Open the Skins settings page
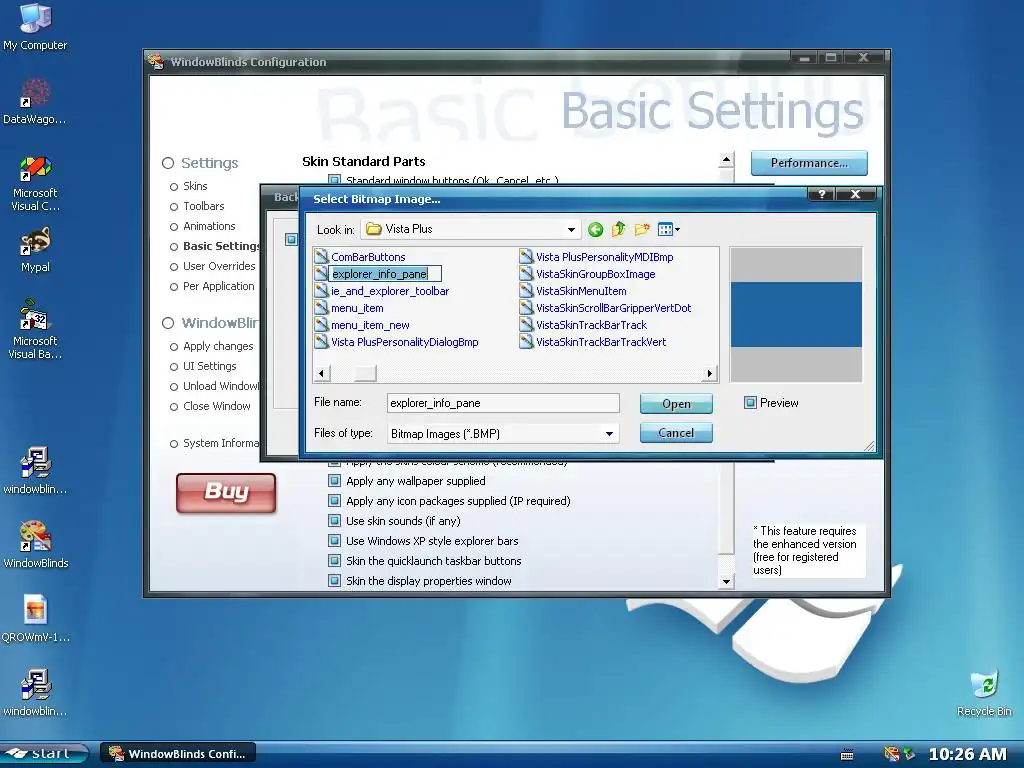The image size is (1024, 768). 195,186
